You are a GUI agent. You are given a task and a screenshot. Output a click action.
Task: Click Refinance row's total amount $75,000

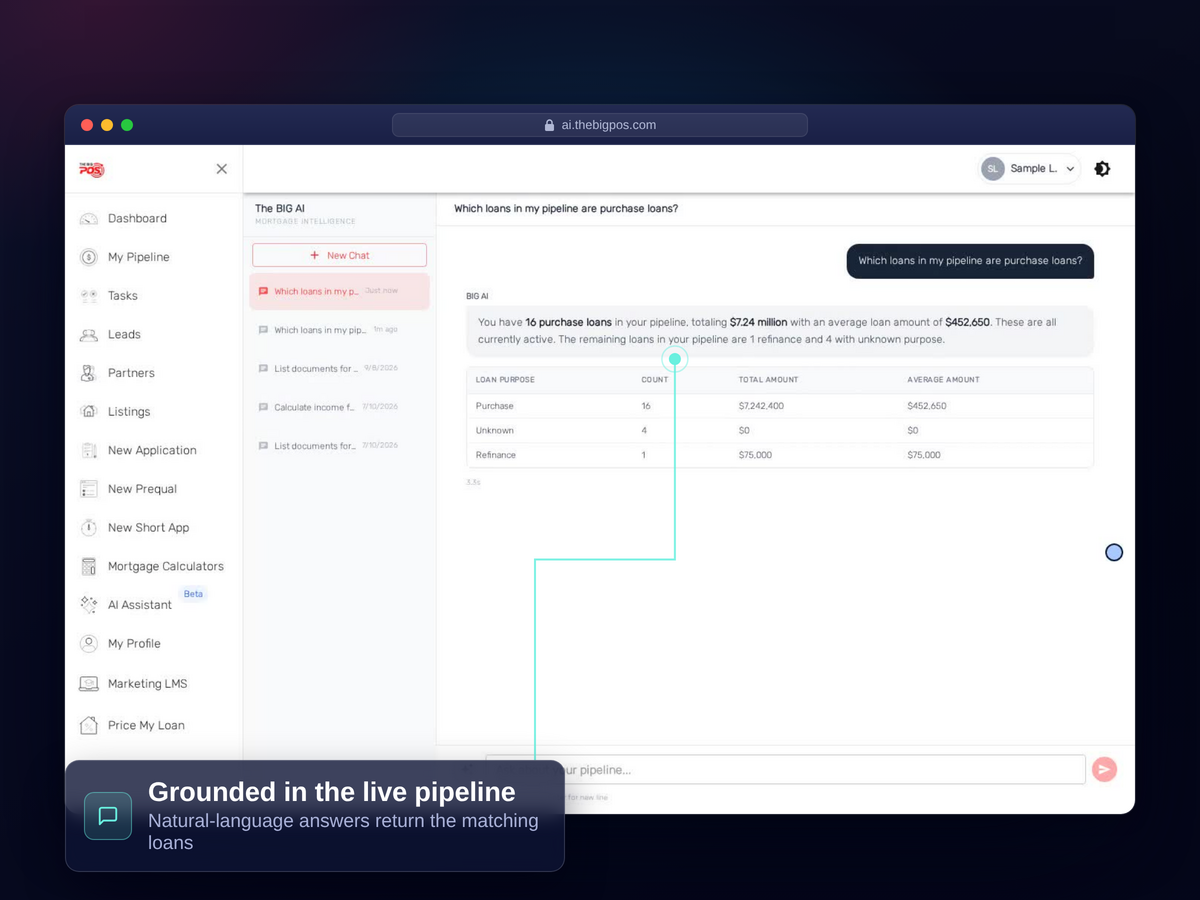pos(755,455)
